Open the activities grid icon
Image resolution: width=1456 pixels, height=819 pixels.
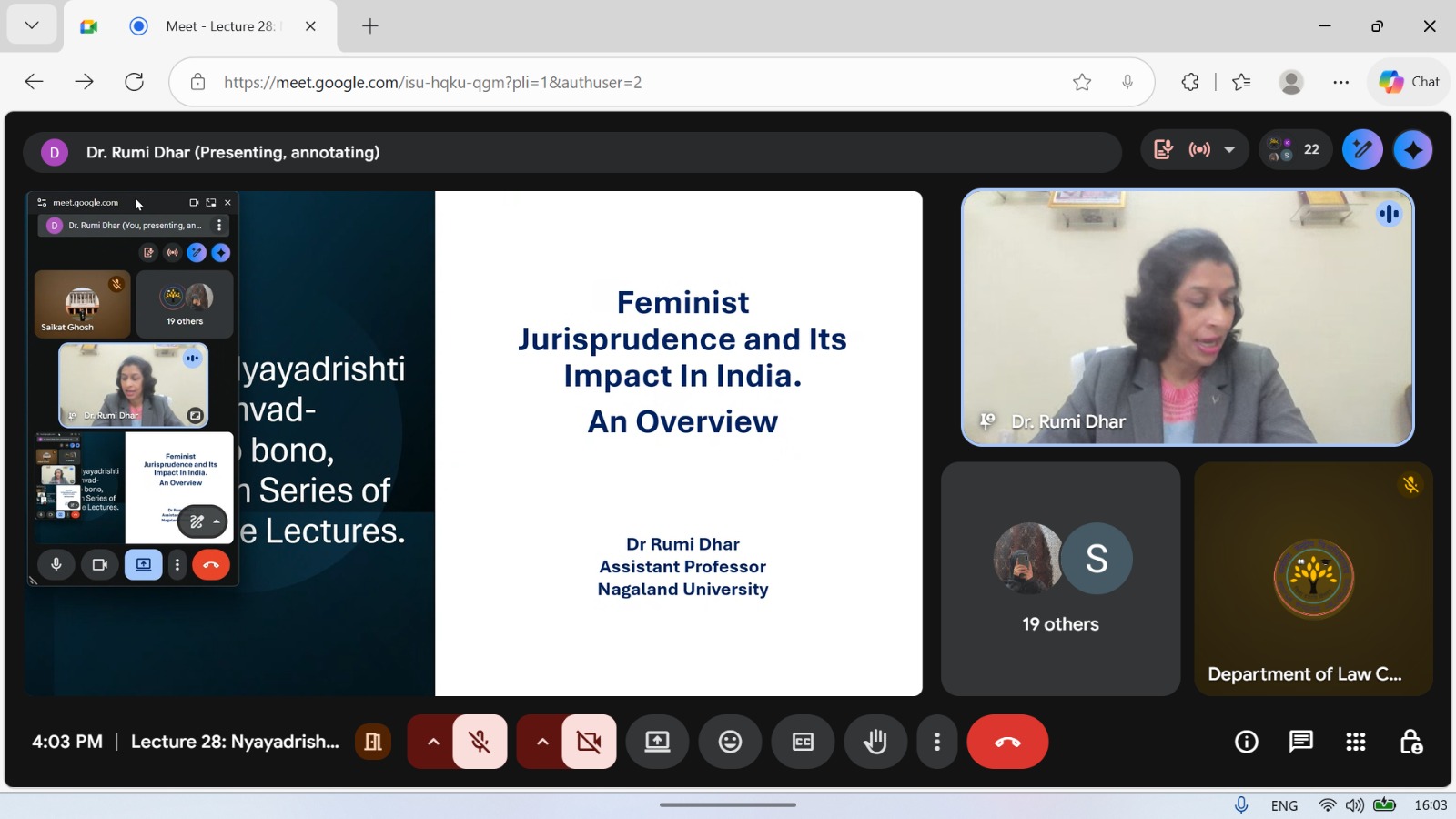pos(1355,742)
